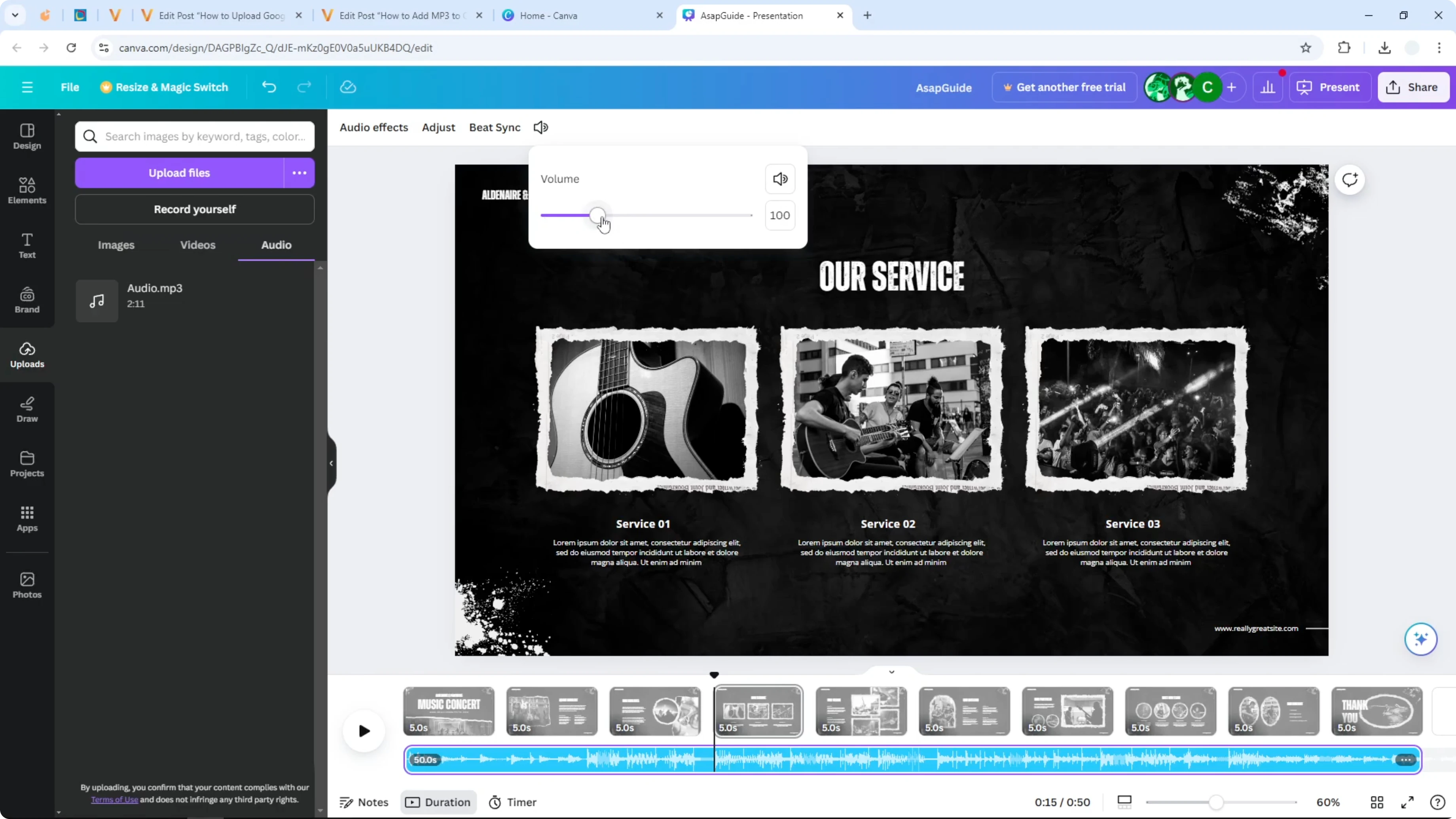Click the zoom slider handle
1456x819 pixels.
pyautogui.click(x=1216, y=802)
